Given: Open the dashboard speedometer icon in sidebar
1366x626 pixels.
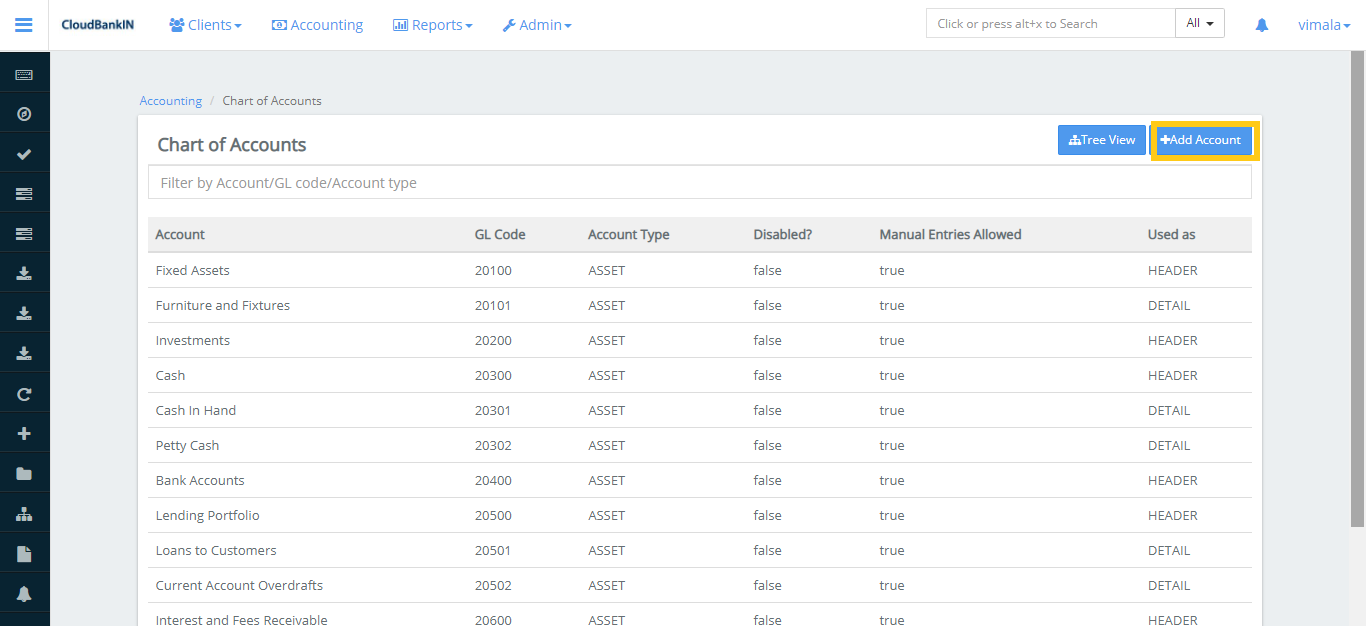Looking at the screenshot, I should 24,113.
